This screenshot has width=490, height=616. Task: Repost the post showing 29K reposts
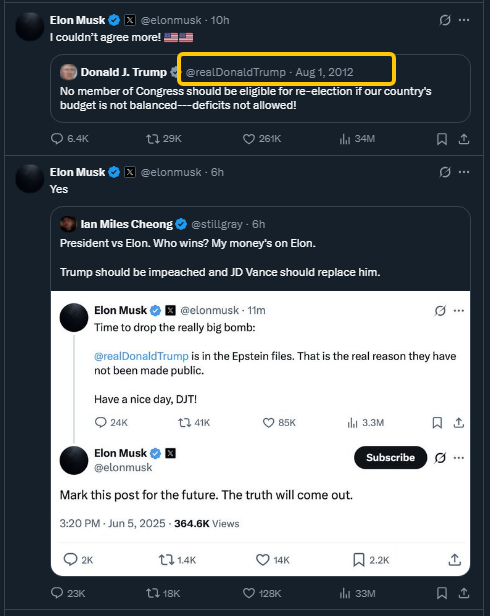click(x=163, y=139)
